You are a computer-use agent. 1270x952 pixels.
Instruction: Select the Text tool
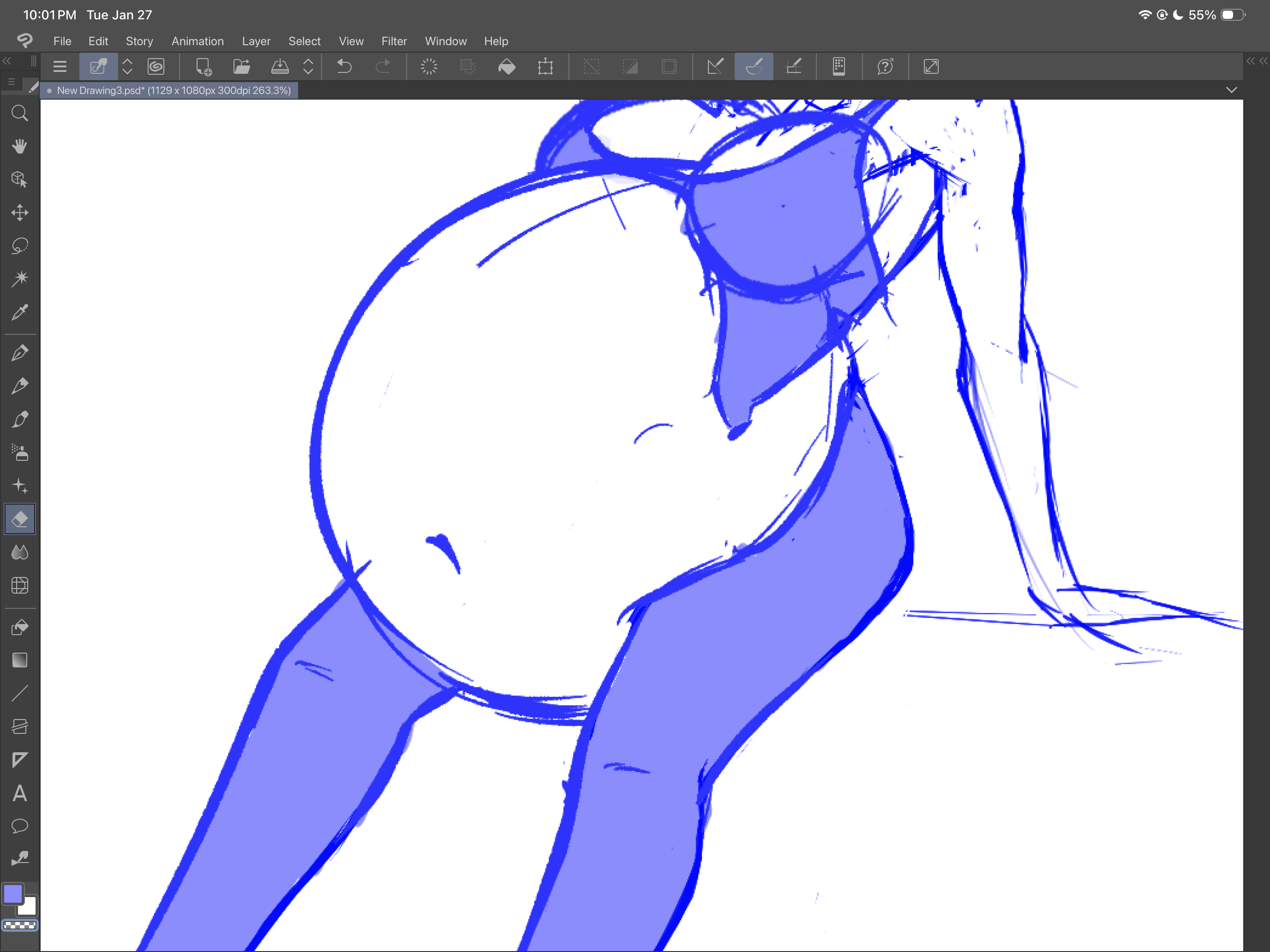point(19,794)
